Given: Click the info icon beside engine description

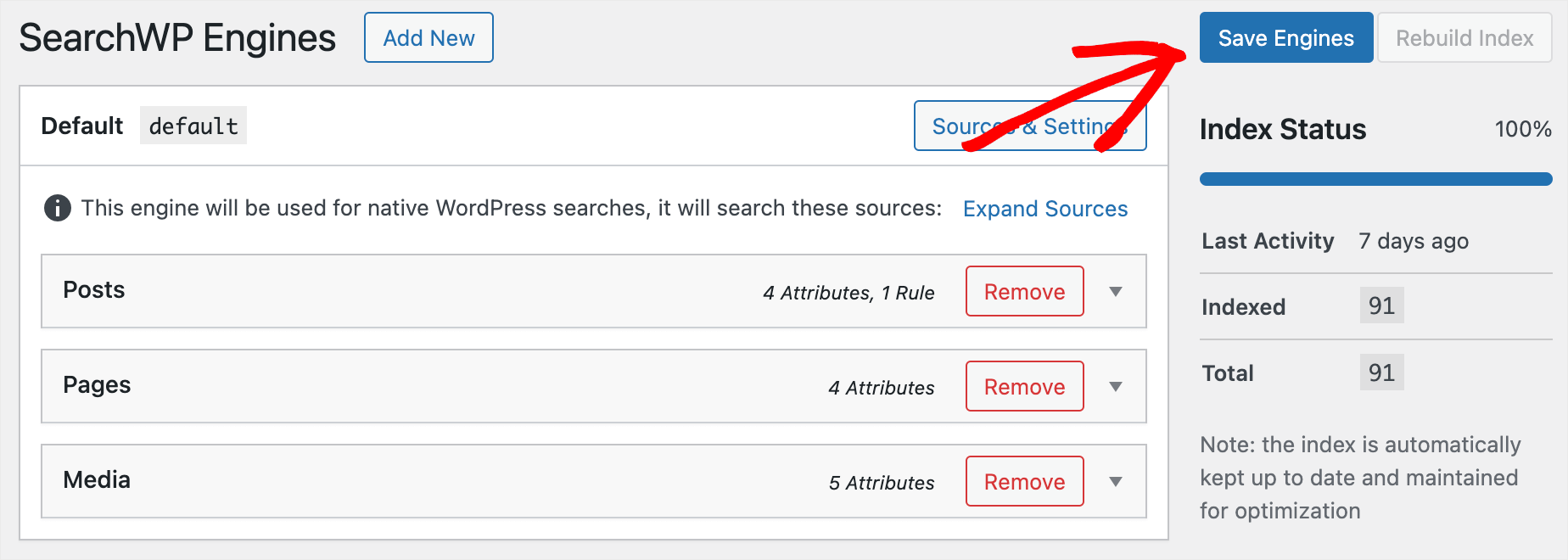Looking at the screenshot, I should tap(57, 208).
